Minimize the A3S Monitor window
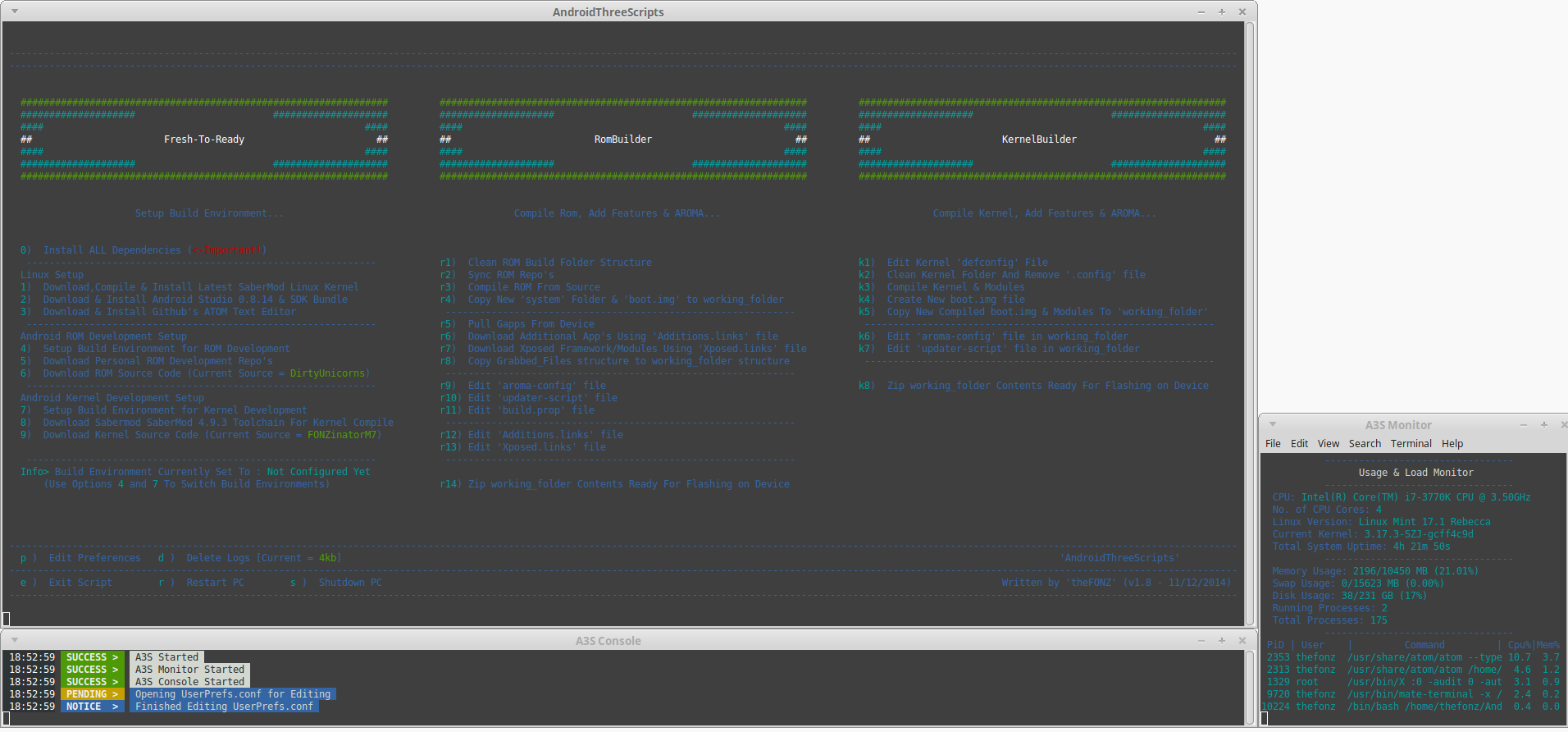Screen dimensions: 1568x732 tap(1524, 424)
